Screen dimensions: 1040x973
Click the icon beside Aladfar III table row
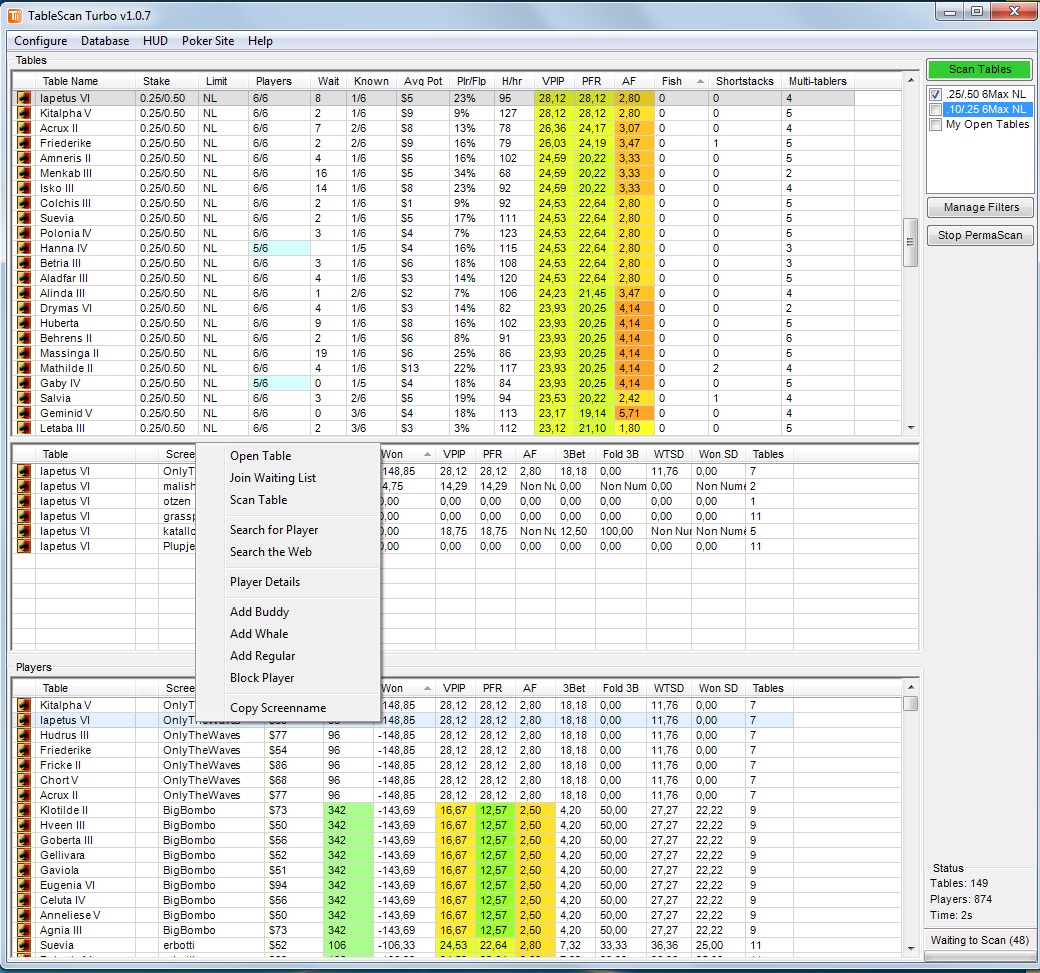(25, 278)
